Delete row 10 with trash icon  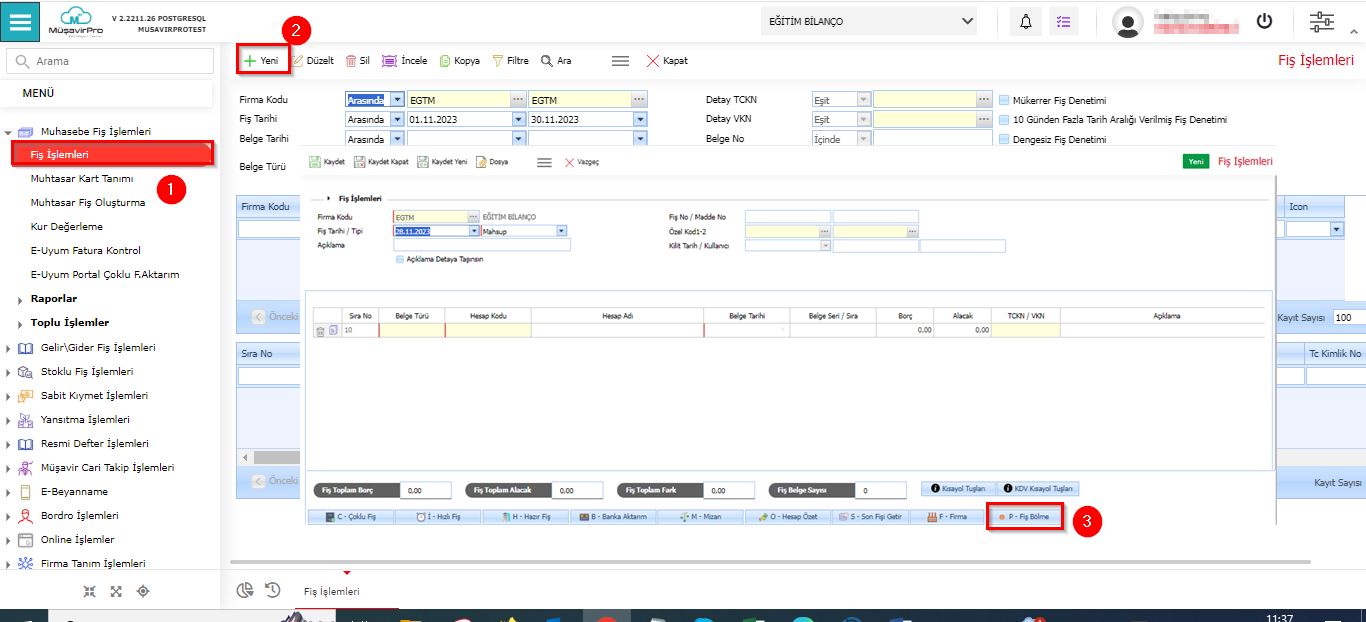(320, 330)
